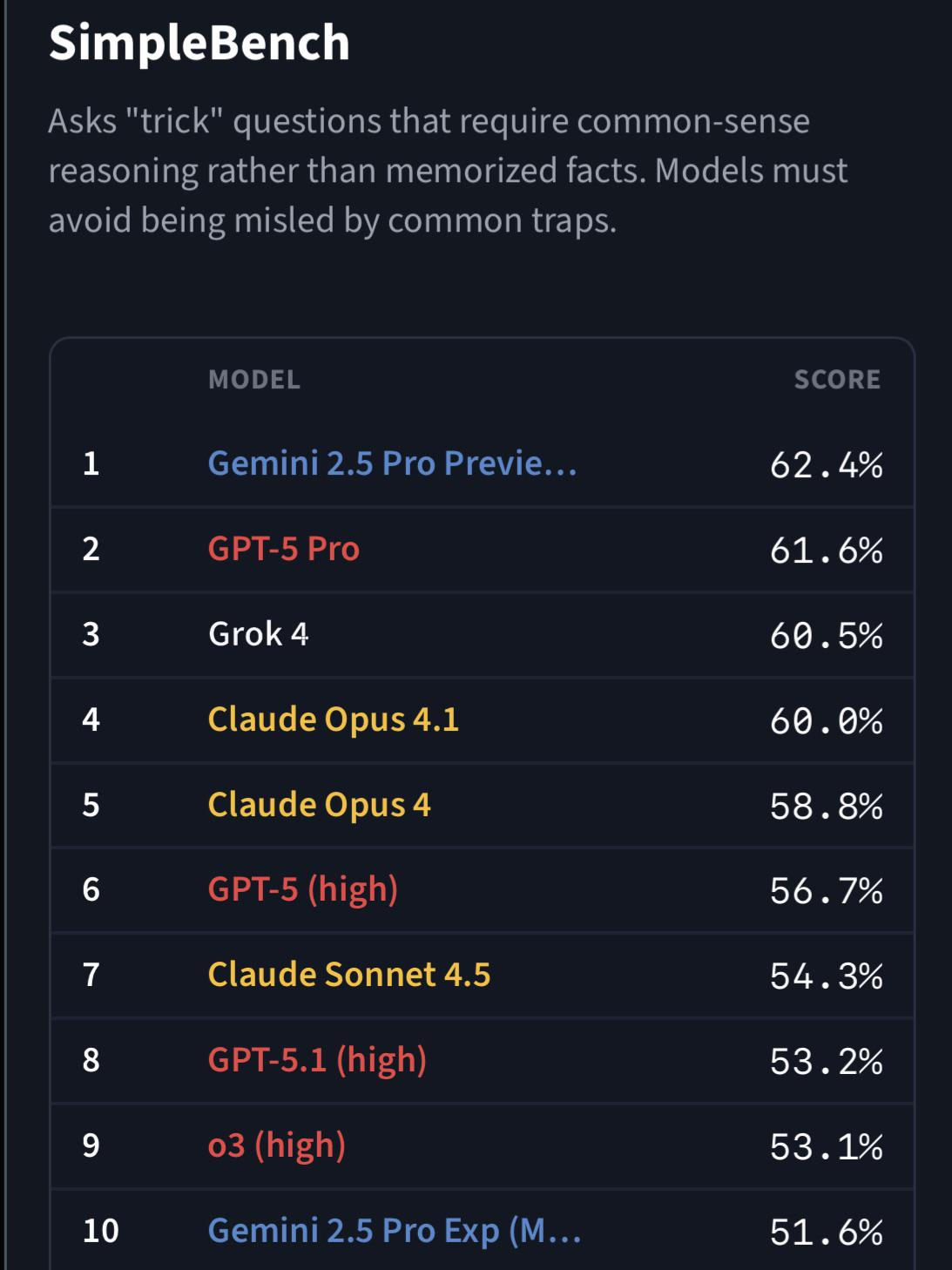Click rank number 1 in the table
The image size is (952, 1270).
91,463
